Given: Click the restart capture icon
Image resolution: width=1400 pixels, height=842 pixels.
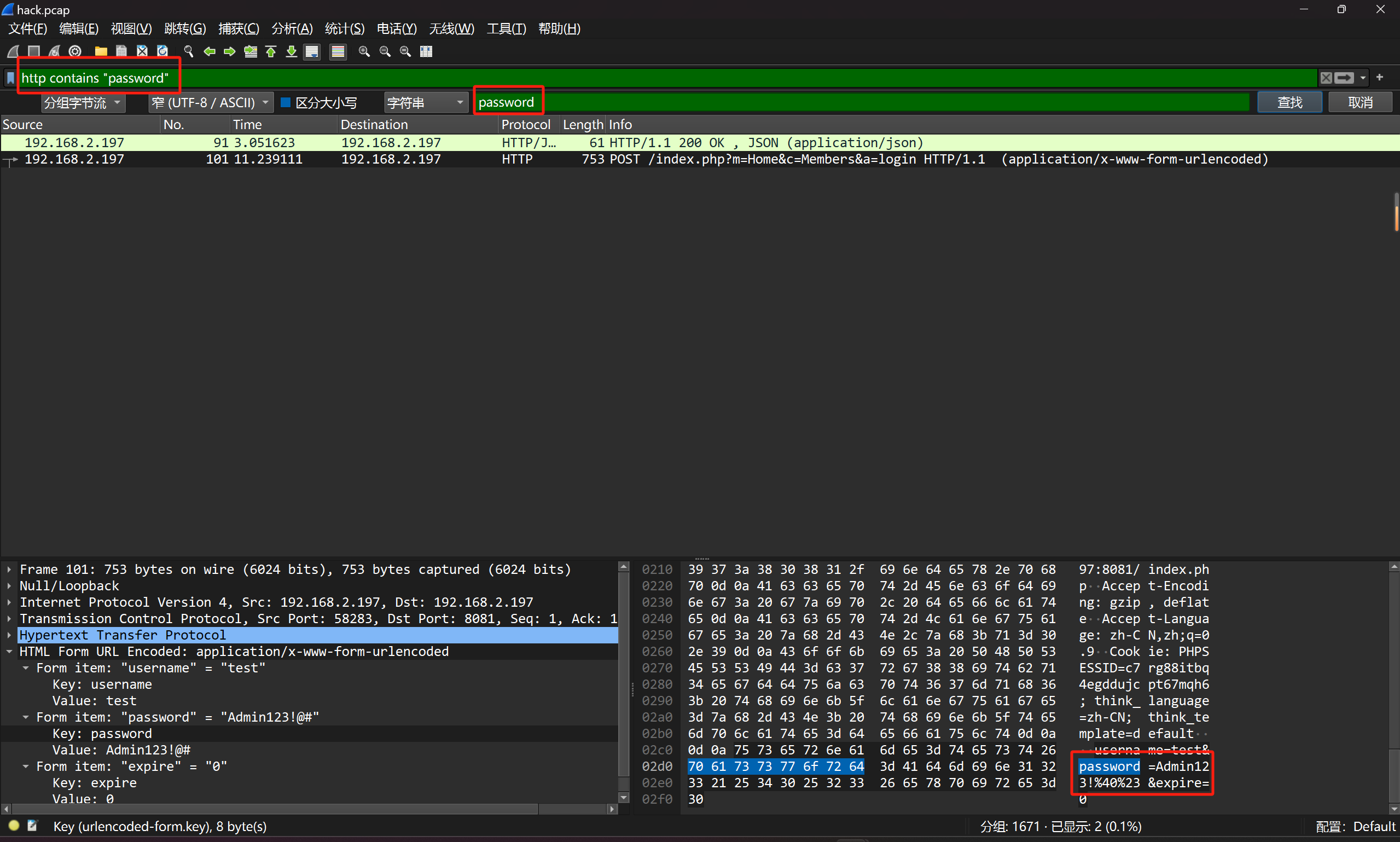Looking at the screenshot, I should click(x=55, y=51).
